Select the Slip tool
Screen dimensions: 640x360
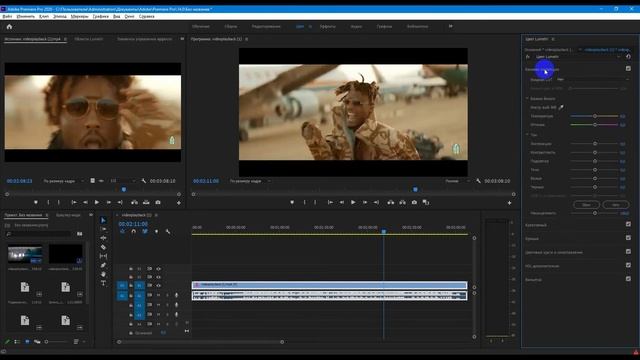pos(103,256)
